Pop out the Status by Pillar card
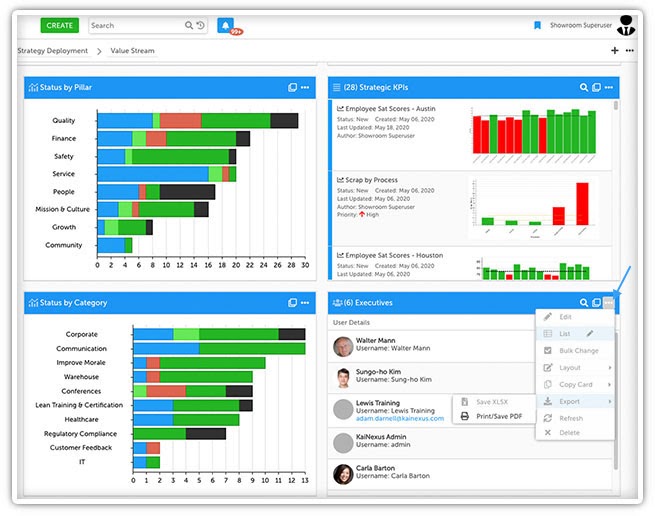The height and width of the screenshot is (516, 655). tap(292, 87)
